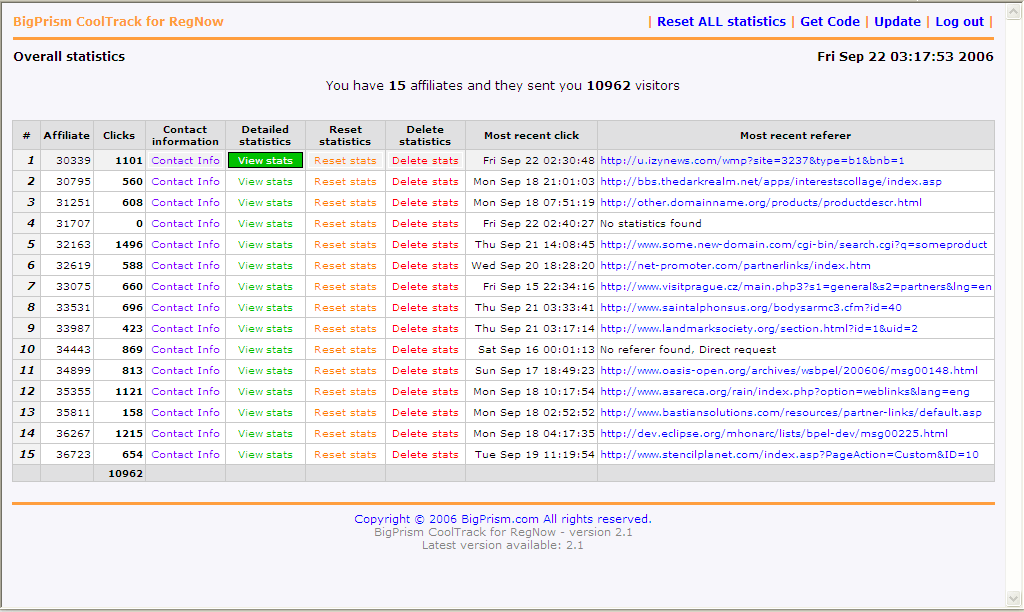Click the scrollbar up arrow
The width and height of the screenshot is (1024, 612).
1014,11
